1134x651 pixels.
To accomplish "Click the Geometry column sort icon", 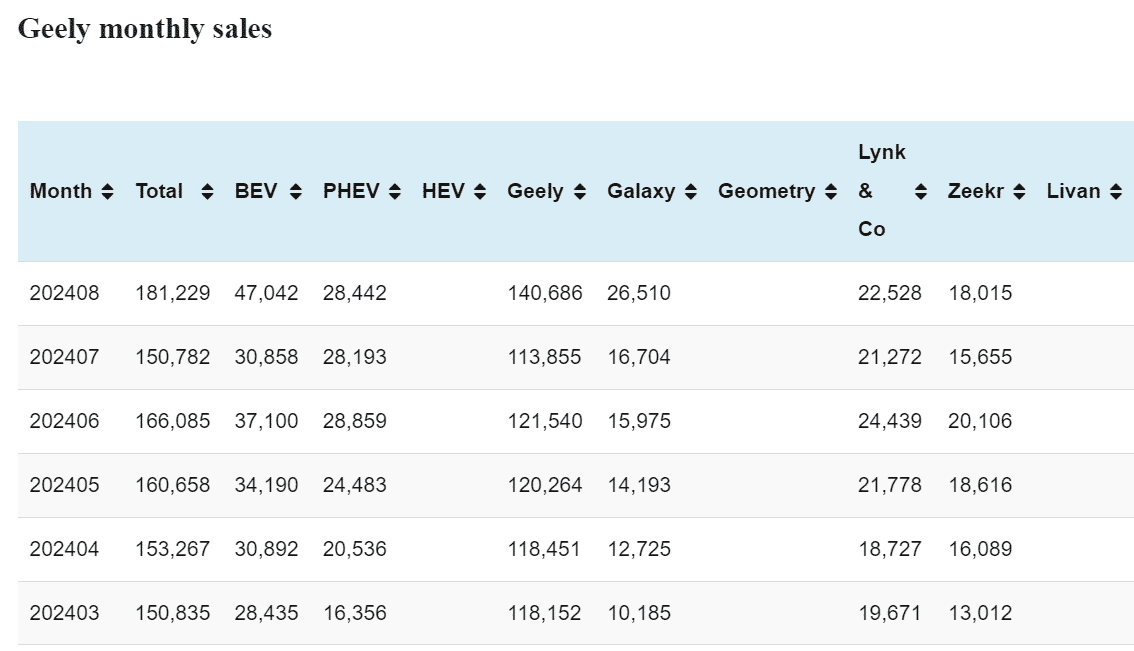I will tap(830, 192).
